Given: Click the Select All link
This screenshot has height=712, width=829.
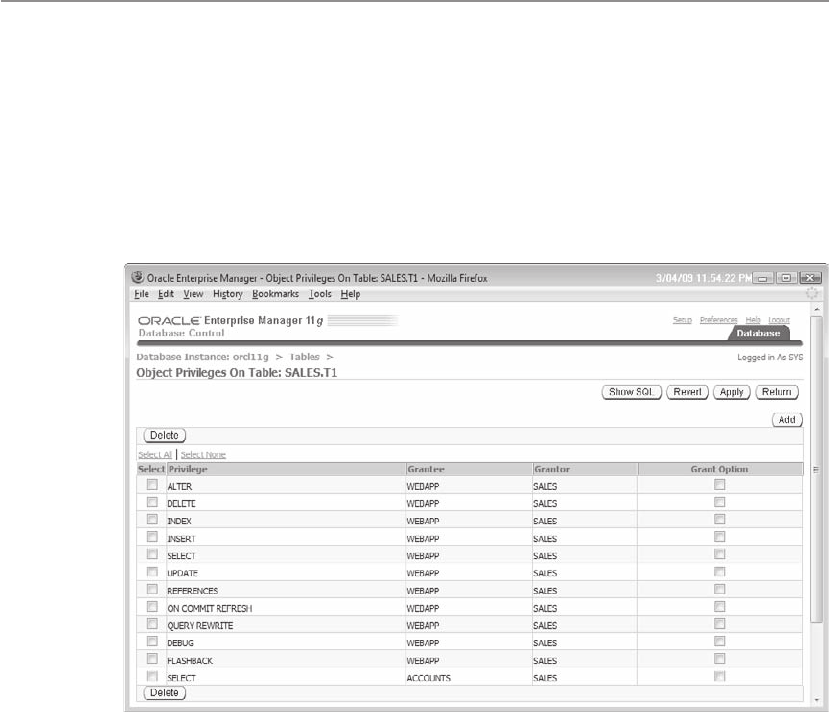Looking at the screenshot, I should point(155,455).
